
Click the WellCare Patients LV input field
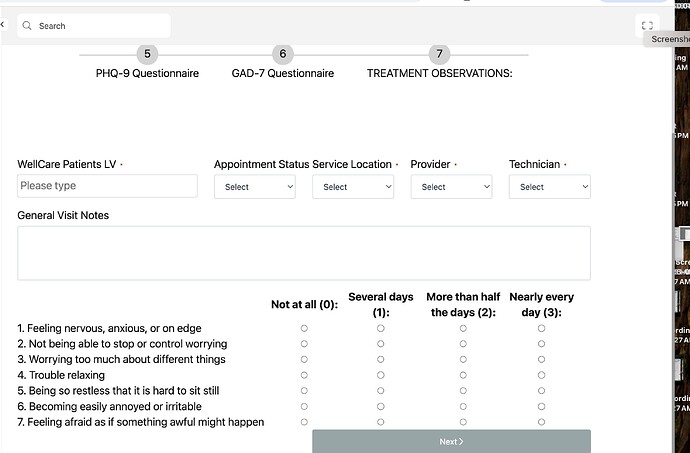click(x=107, y=186)
